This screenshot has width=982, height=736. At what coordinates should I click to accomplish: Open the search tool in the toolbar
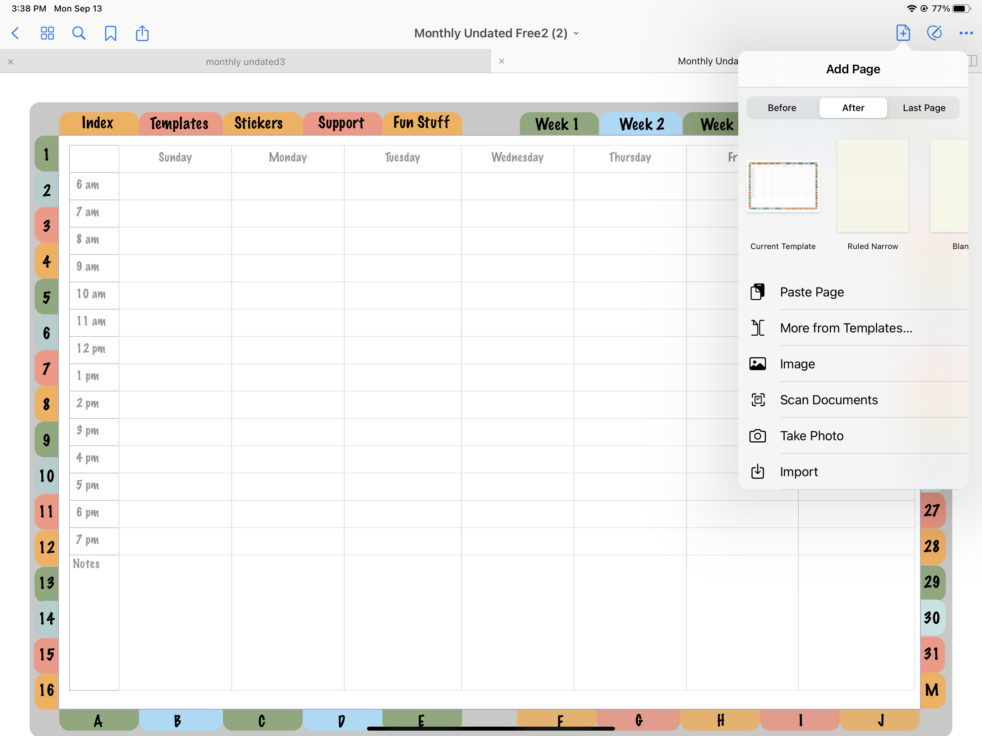coord(79,33)
